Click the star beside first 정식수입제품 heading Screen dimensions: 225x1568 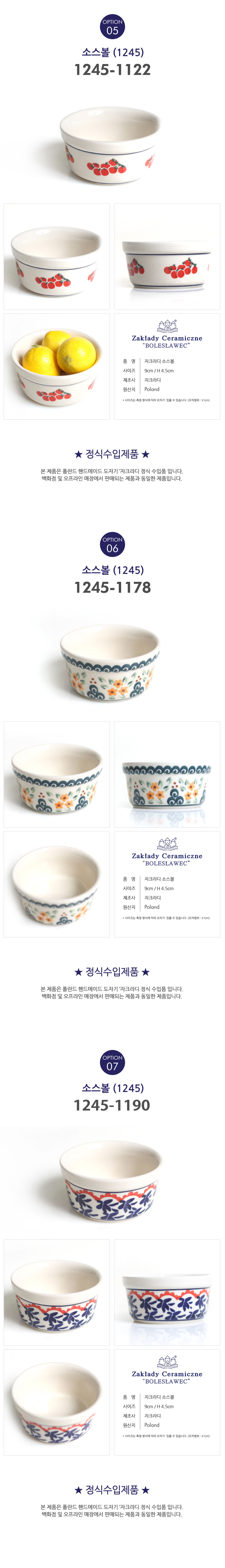pyautogui.click(x=78, y=454)
